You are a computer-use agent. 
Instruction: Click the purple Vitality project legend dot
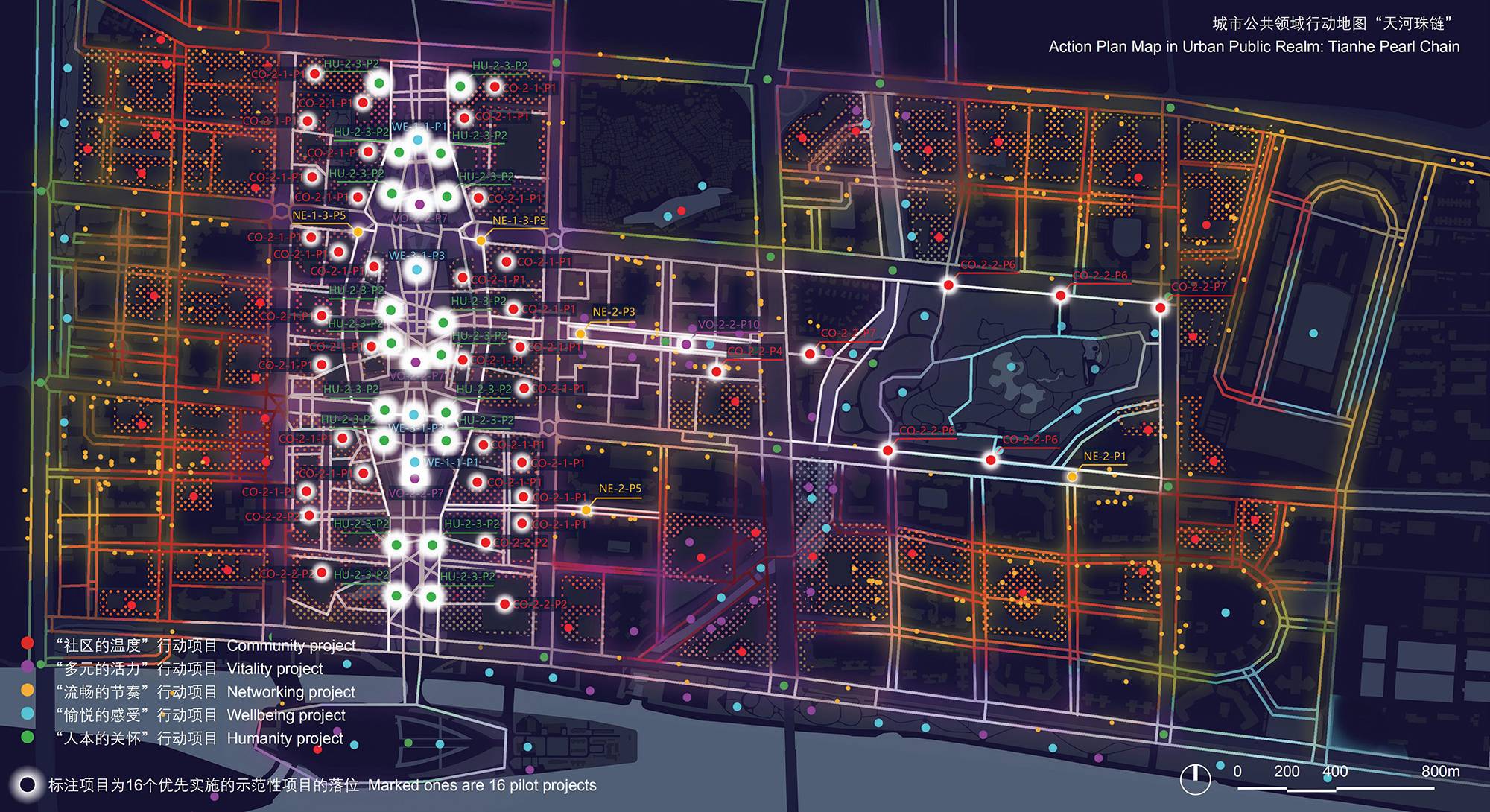point(28,667)
